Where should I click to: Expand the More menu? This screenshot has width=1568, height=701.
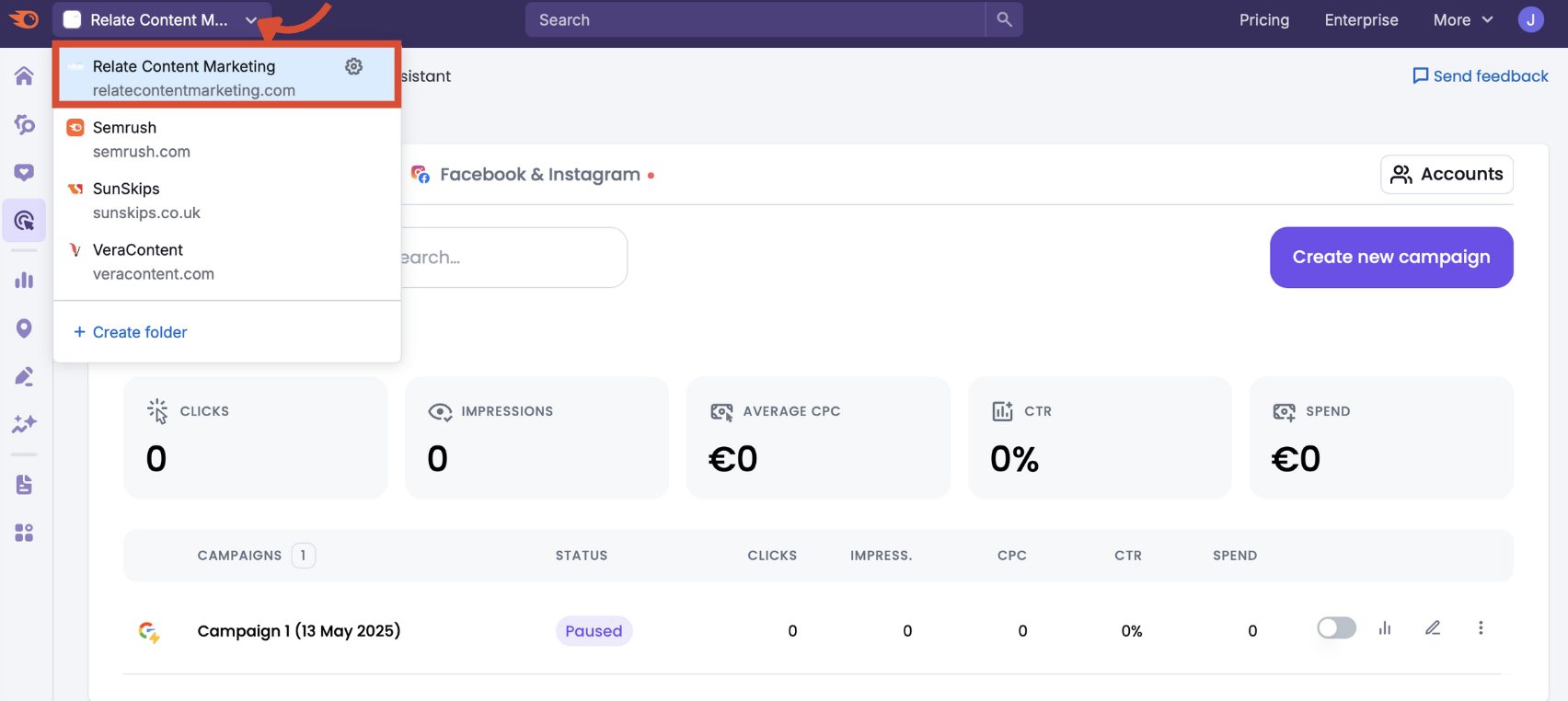(x=1463, y=19)
